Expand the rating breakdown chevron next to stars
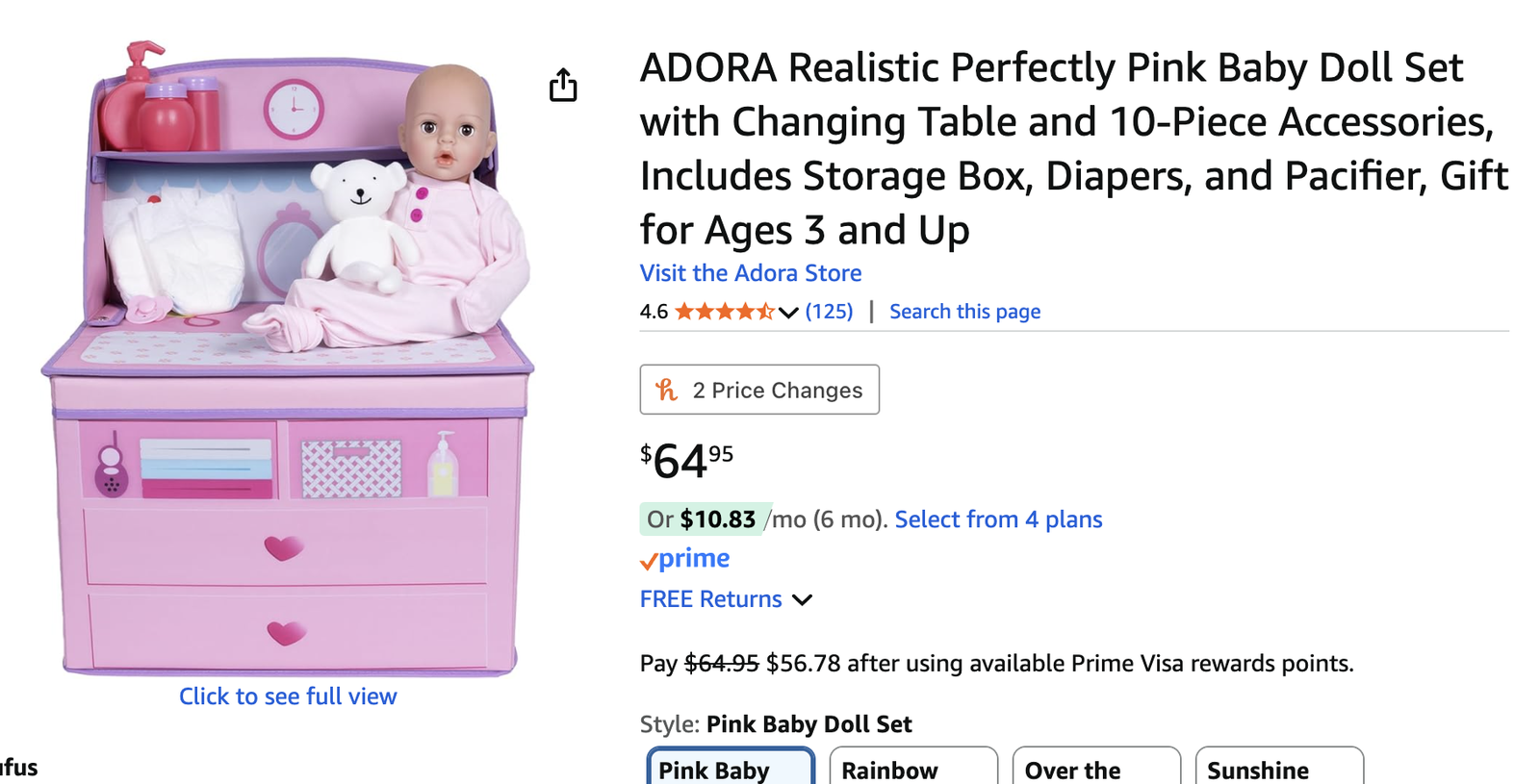Viewport: 1540px width, 784px height. tap(788, 313)
